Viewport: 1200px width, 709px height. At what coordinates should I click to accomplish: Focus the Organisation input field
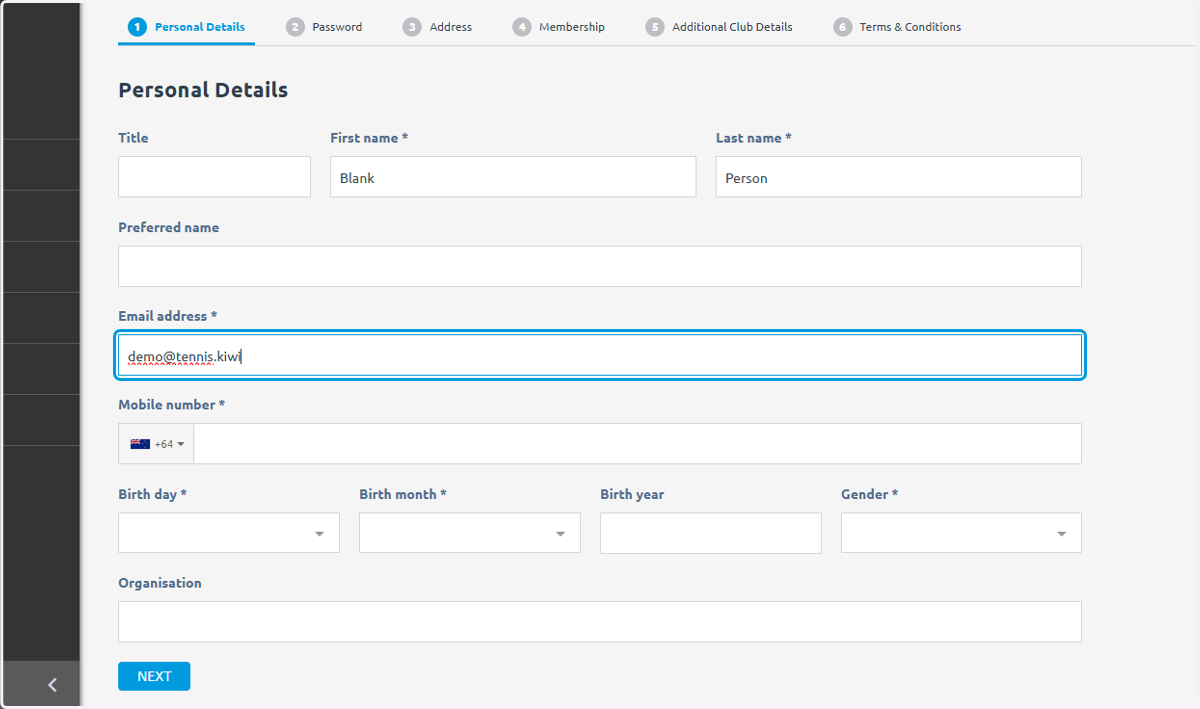coord(600,622)
